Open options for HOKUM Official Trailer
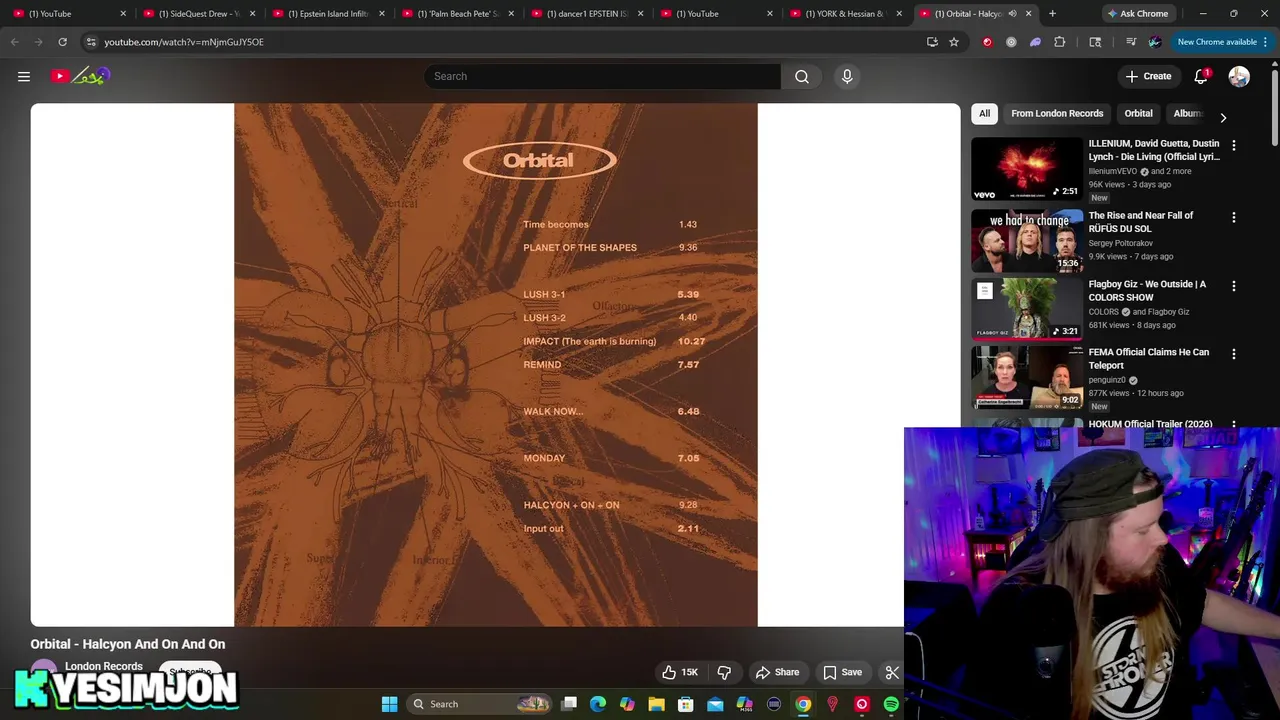1280x720 pixels. point(1233,424)
